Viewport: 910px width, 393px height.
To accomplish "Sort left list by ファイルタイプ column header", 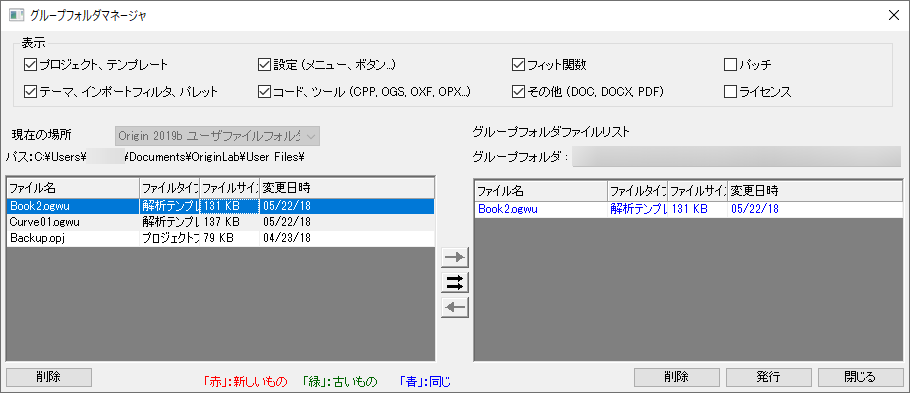I will pyautogui.click(x=169, y=188).
